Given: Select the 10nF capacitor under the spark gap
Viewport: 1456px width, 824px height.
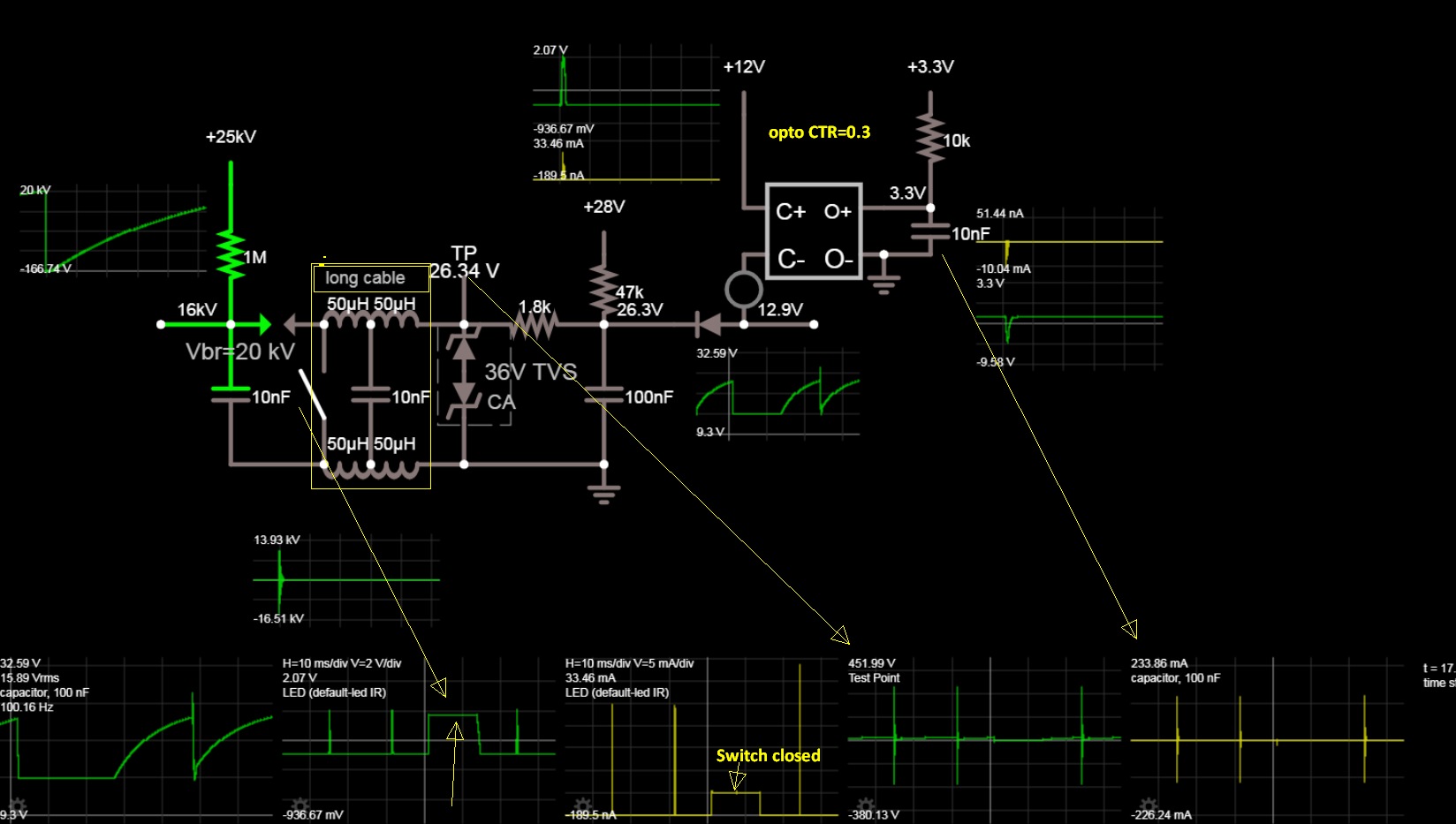Looking at the screenshot, I should (231, 394).
